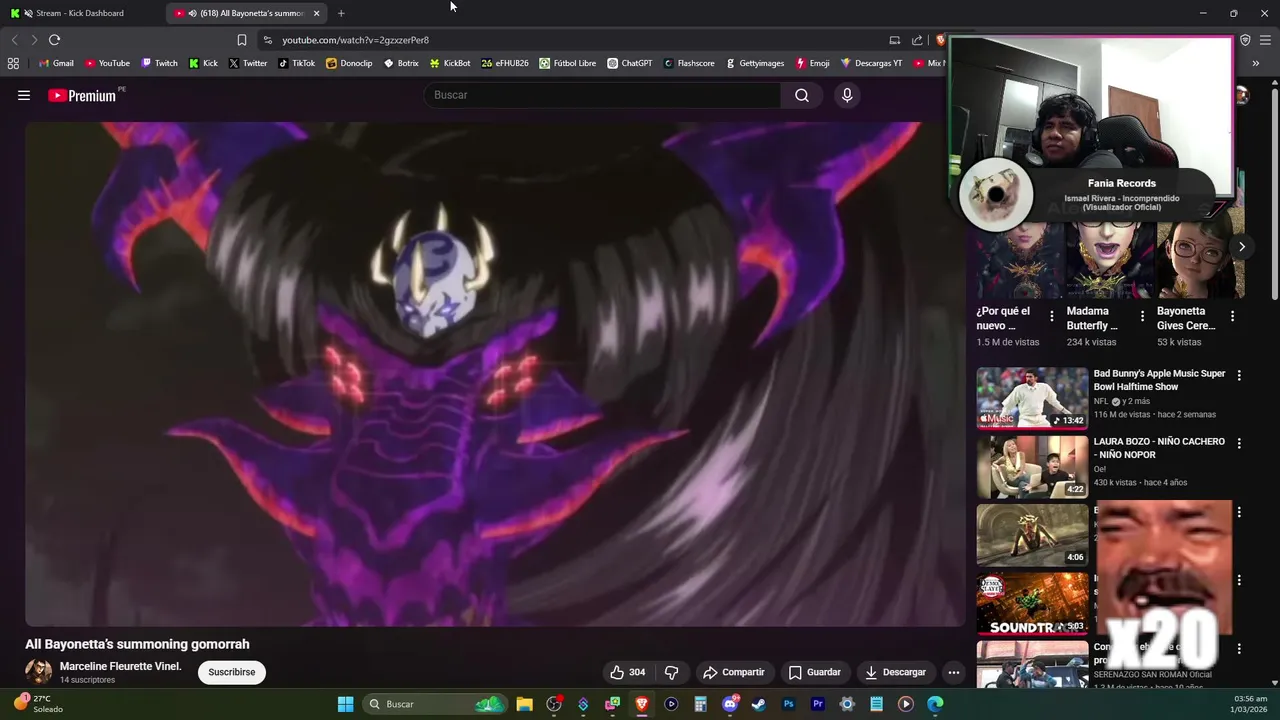Open File Explorer from taskbar
Viewport: 1280px width, 720px height.
(x=524, y=704)
